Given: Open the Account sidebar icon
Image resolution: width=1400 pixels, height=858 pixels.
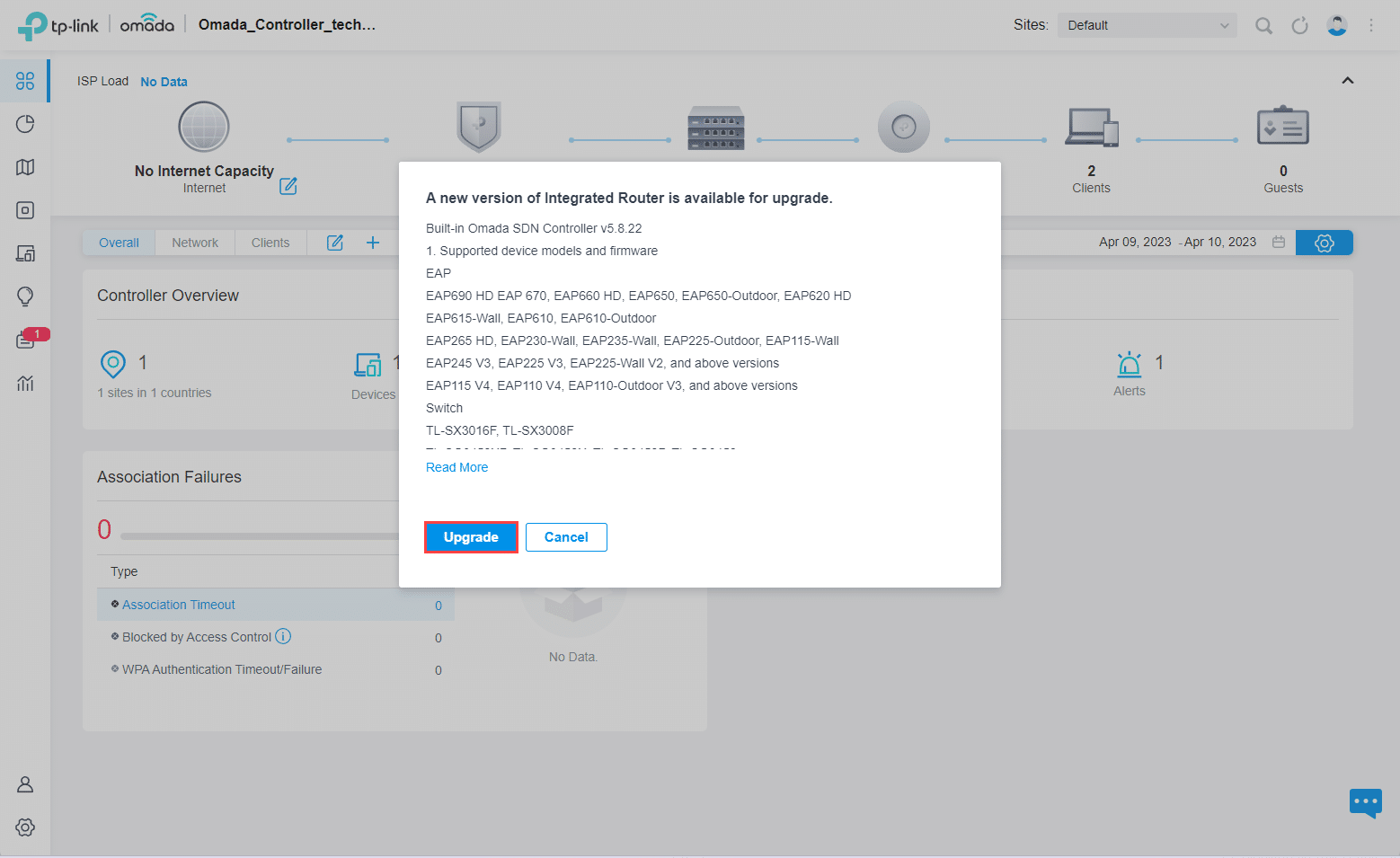Looking at the screenshot, I should [25, 784].
